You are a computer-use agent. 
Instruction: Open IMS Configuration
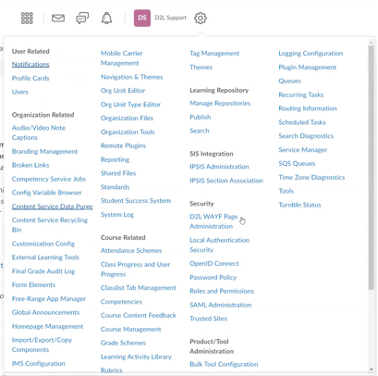click(x=39, y=363)
